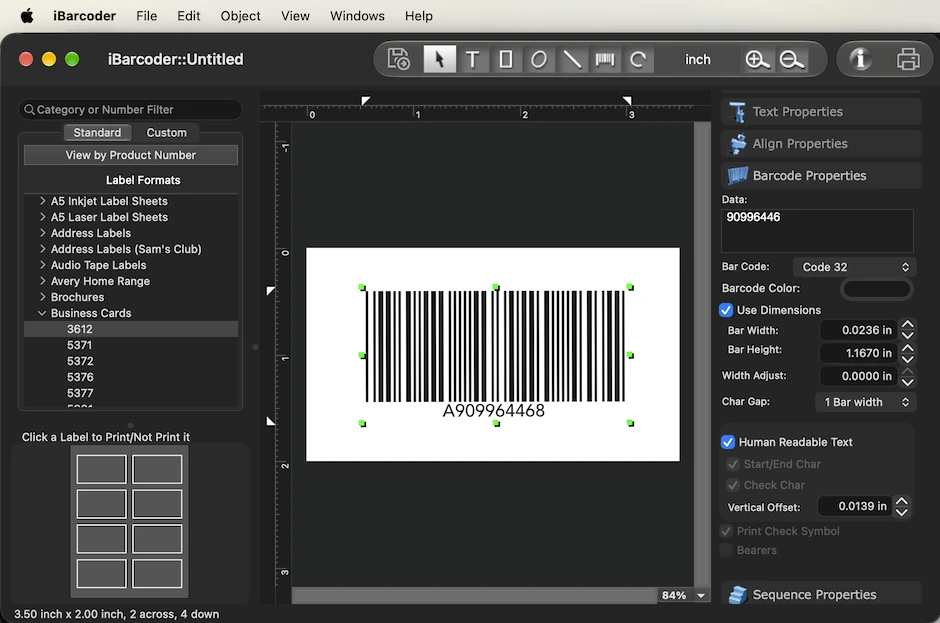Expand Avery Home Range

pyautogui.click(x=43, y=281)
